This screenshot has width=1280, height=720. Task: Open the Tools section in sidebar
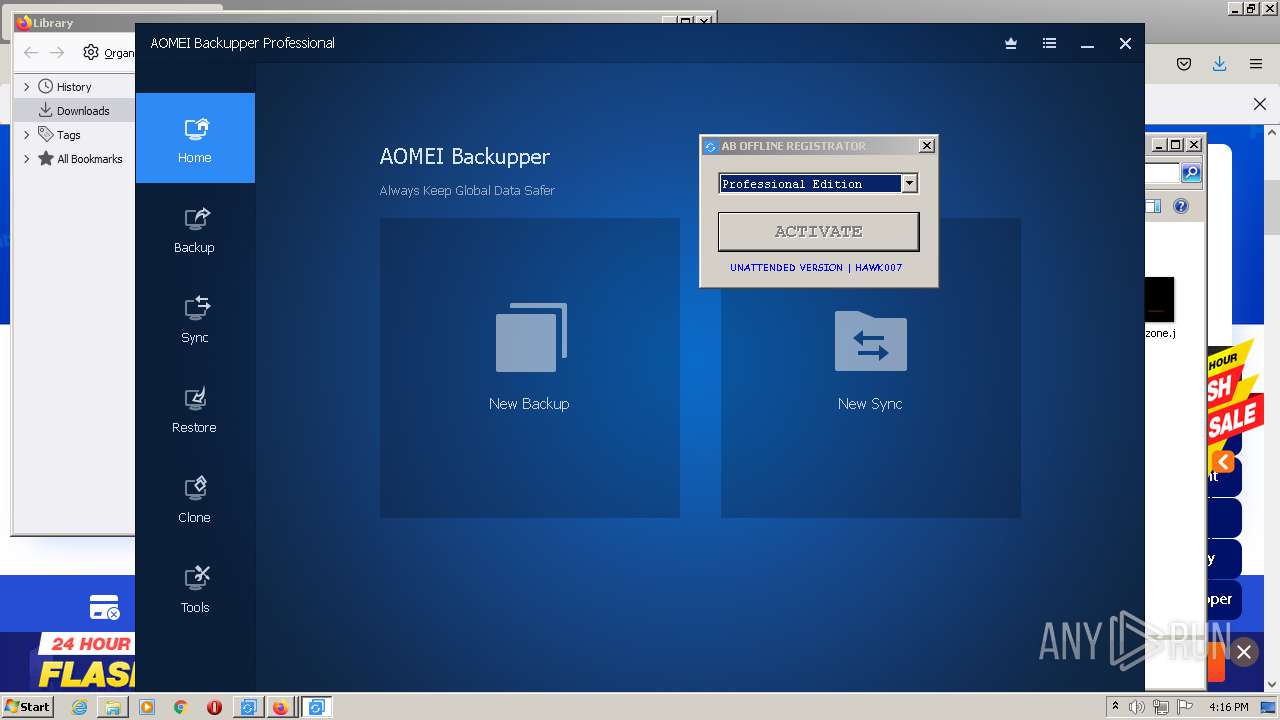pyautogui.click(x=195, y=589)
